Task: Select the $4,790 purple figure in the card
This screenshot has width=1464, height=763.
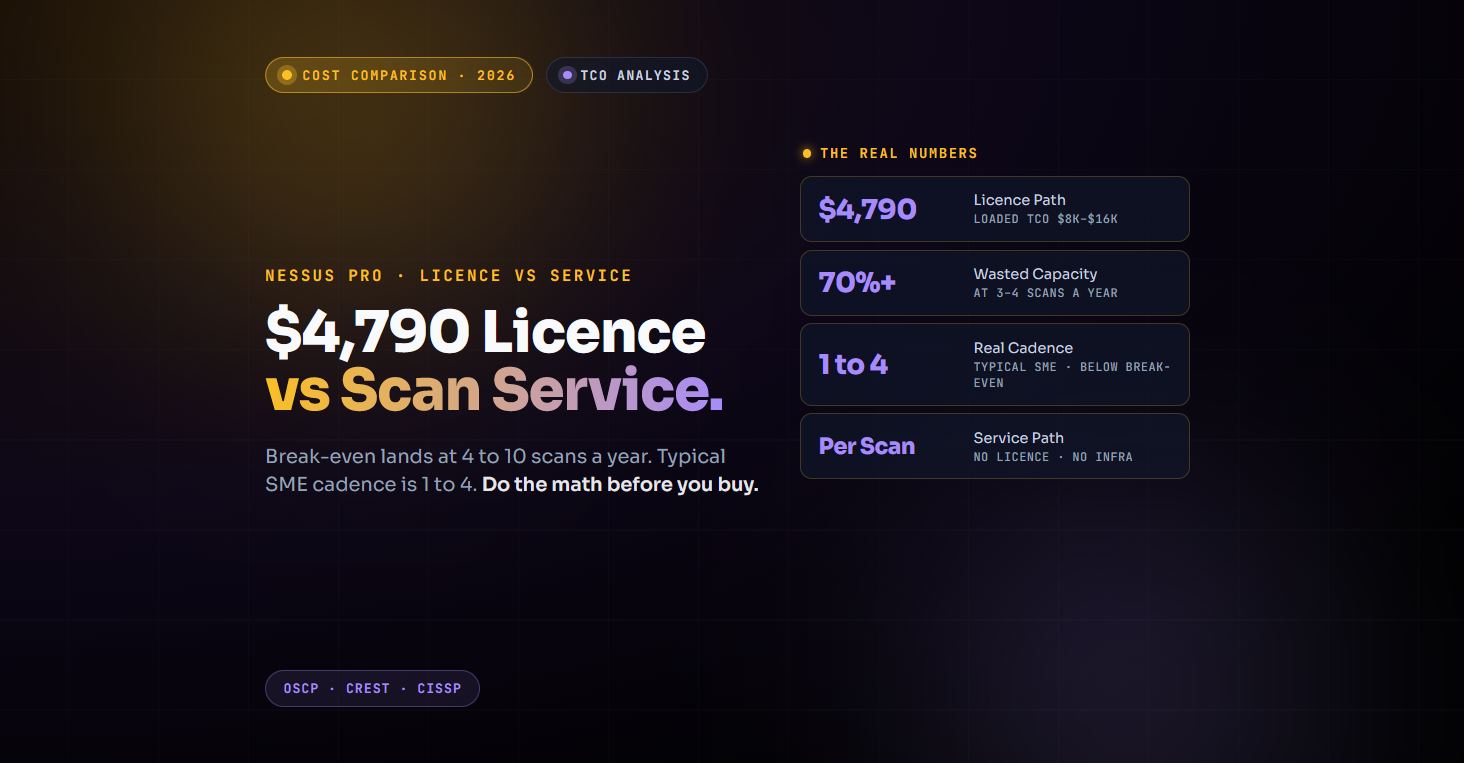Action: 867,209
